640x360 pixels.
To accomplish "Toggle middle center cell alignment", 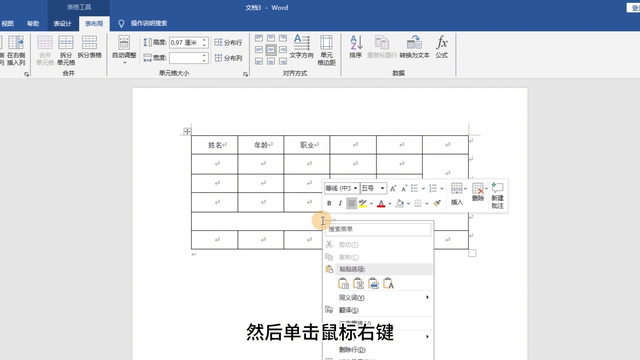I will coord(271,50).
